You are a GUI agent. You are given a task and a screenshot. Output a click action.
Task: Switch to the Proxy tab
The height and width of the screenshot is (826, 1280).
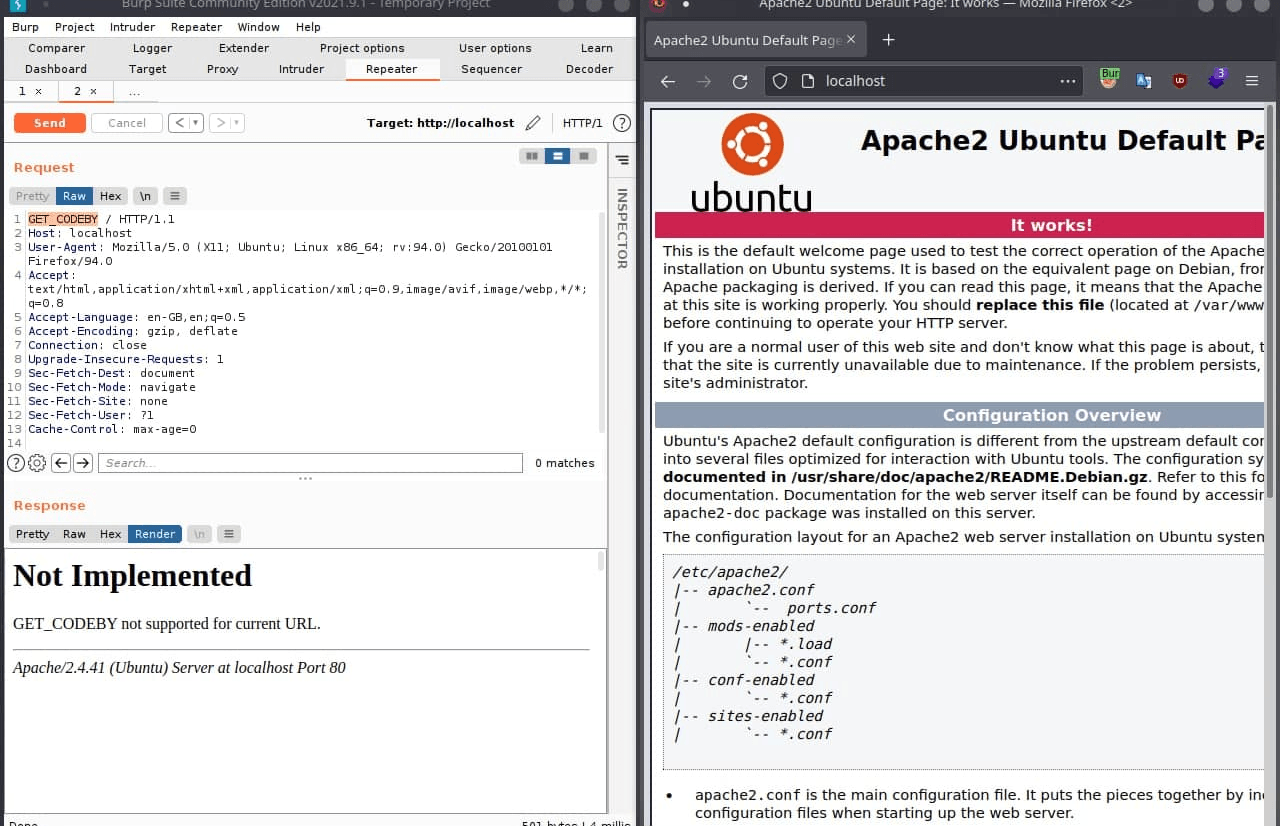coord(222,69)
